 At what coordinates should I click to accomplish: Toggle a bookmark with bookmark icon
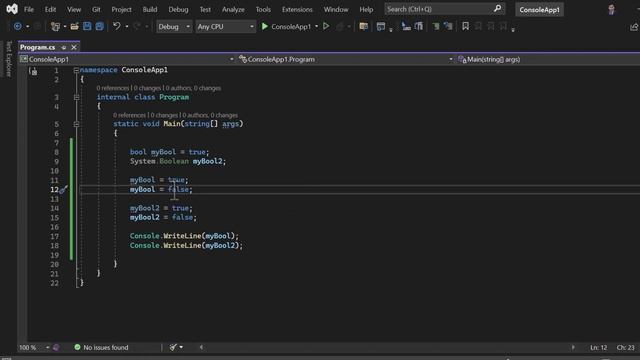(465, 27)
